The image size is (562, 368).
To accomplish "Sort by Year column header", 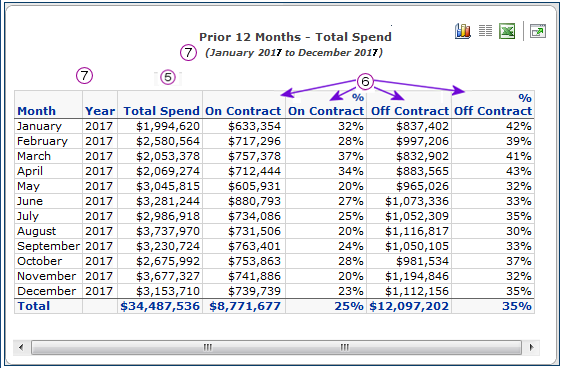I will point(100,111).
